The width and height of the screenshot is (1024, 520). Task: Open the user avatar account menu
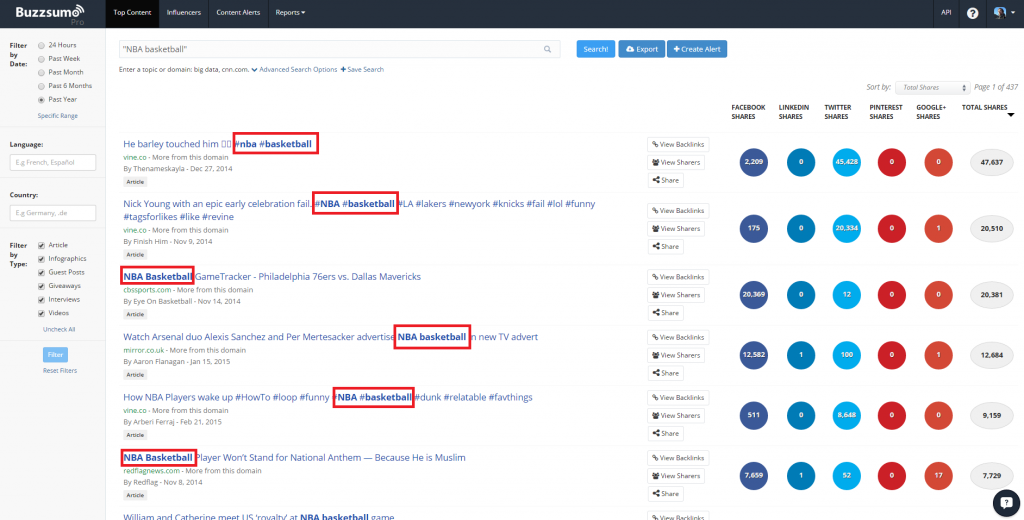pos(1004,13)
